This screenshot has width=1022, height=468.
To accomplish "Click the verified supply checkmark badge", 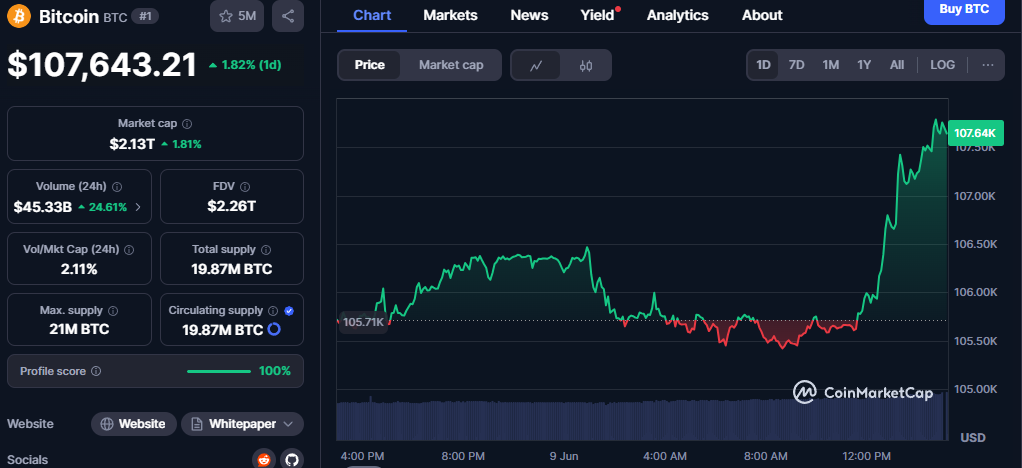I will coord(289,311).
